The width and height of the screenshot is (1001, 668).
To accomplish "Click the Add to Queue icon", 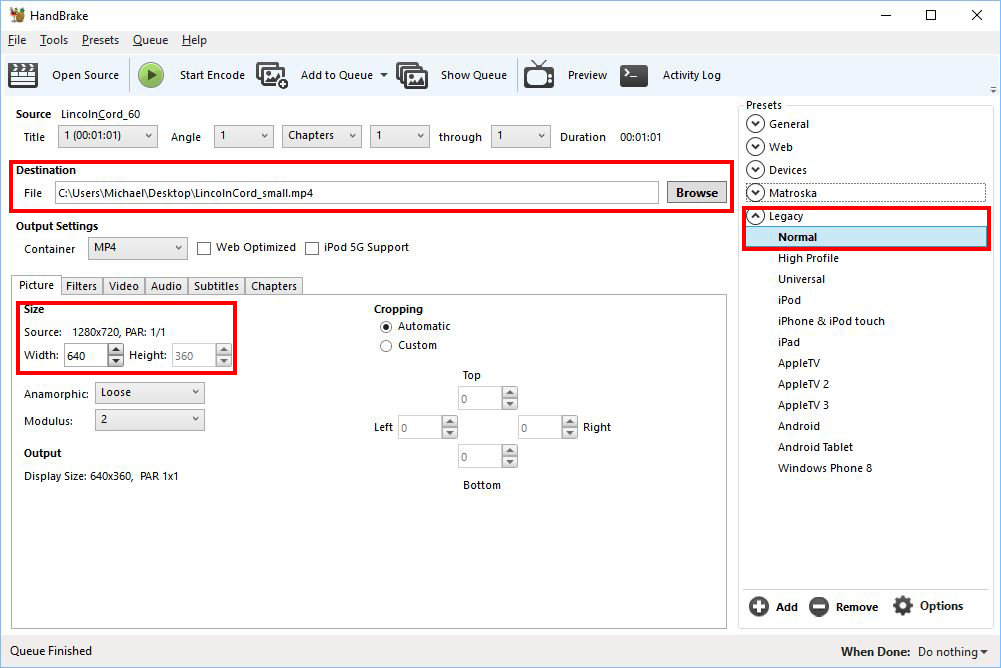I will tap(272, 75).
